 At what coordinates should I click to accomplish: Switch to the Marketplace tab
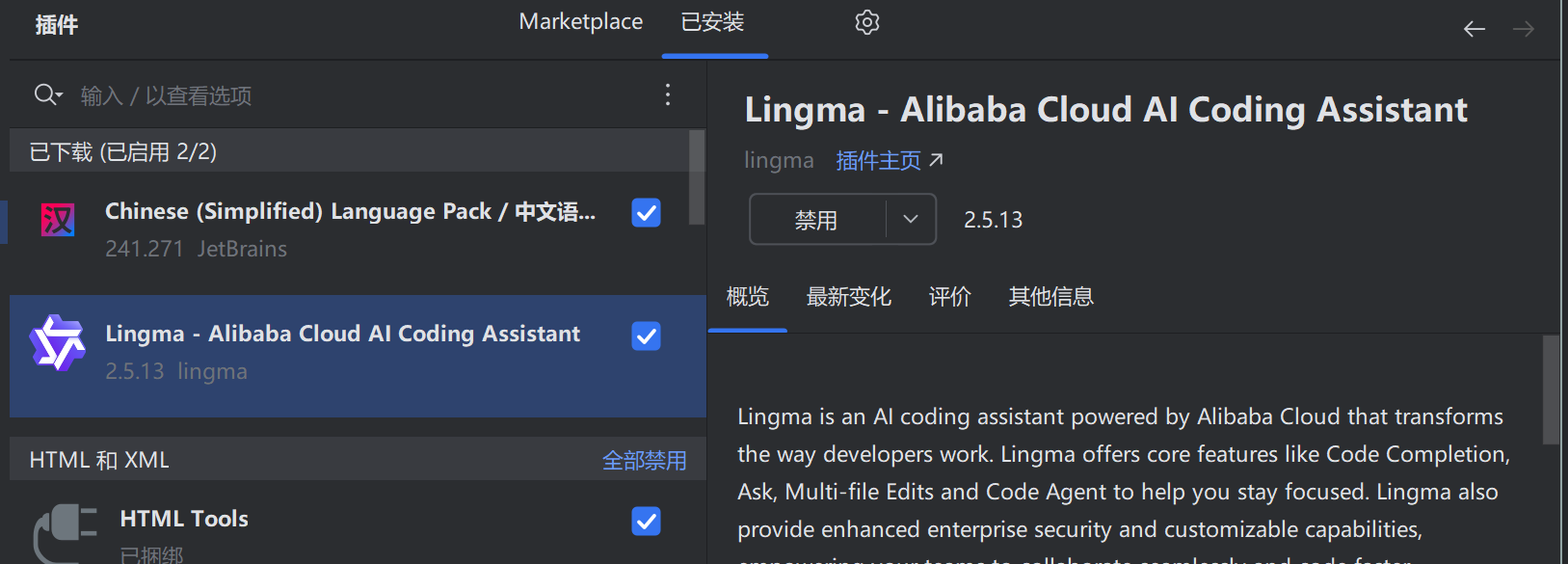click(x=581, y=21)
